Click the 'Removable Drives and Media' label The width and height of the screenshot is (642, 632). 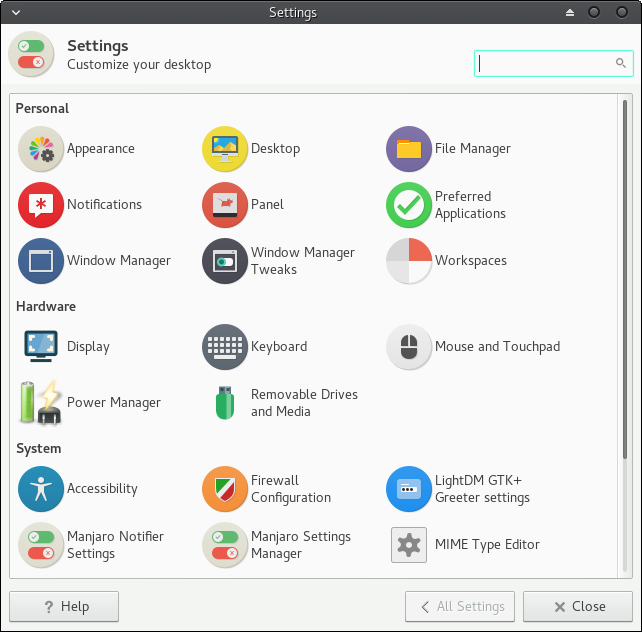click(x=304, y=403)
